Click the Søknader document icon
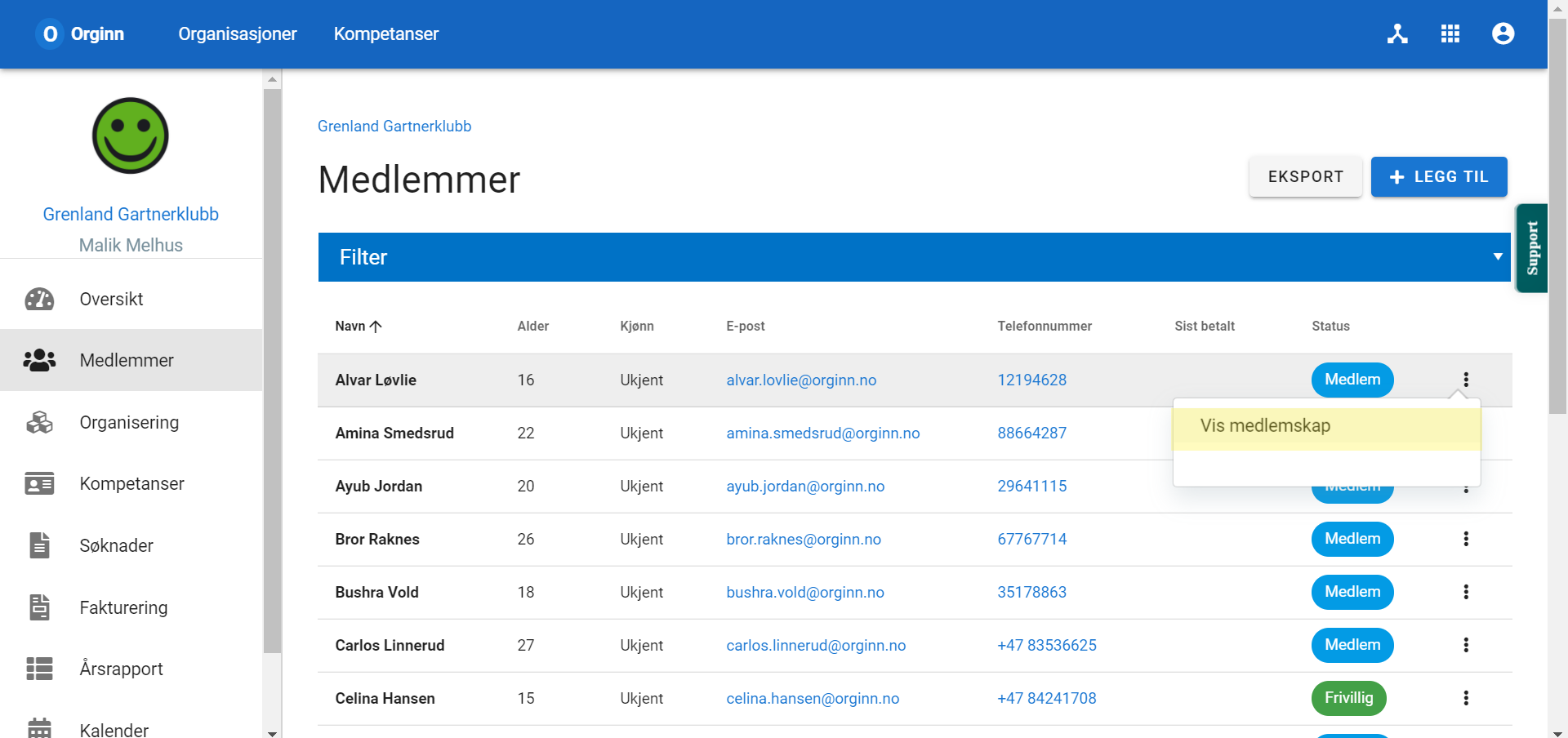 coord(39,545)
